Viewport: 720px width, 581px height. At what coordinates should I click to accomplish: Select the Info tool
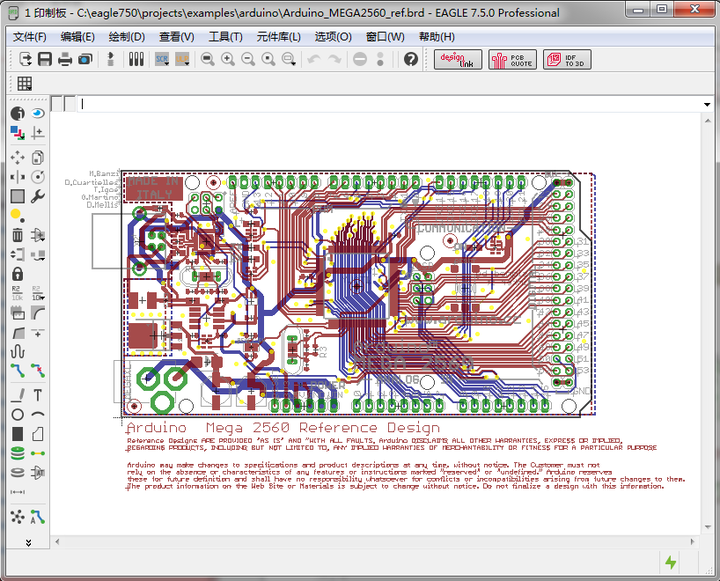coord(17,113)
